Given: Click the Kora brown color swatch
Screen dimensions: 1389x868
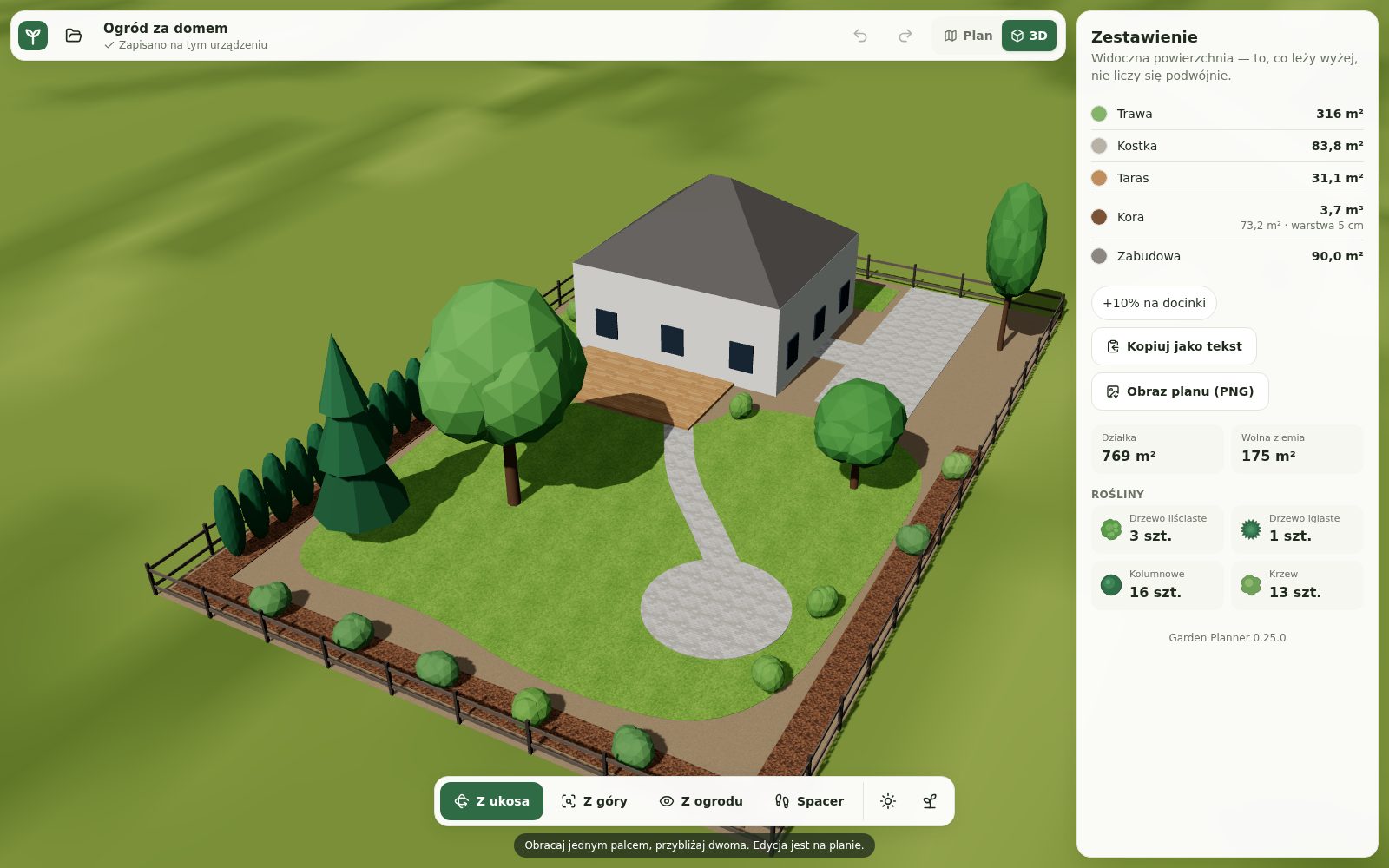Looking at the screenshot, I should tap(1099, 217).
